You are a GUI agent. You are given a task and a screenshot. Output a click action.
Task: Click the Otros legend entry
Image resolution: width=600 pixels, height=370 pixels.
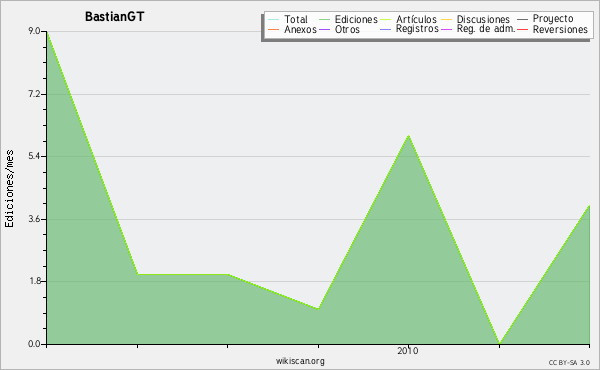pyautogui.click(x=339, y=29)
